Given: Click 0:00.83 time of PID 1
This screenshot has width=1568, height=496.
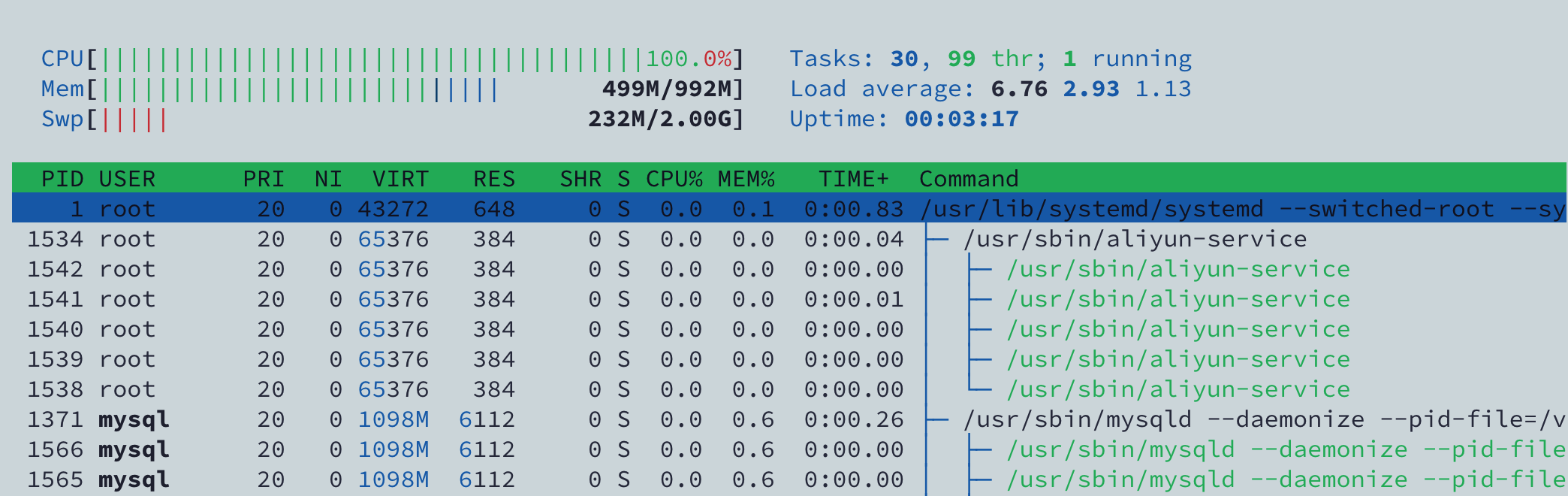Looking at the screenshot, I should 854,209.
